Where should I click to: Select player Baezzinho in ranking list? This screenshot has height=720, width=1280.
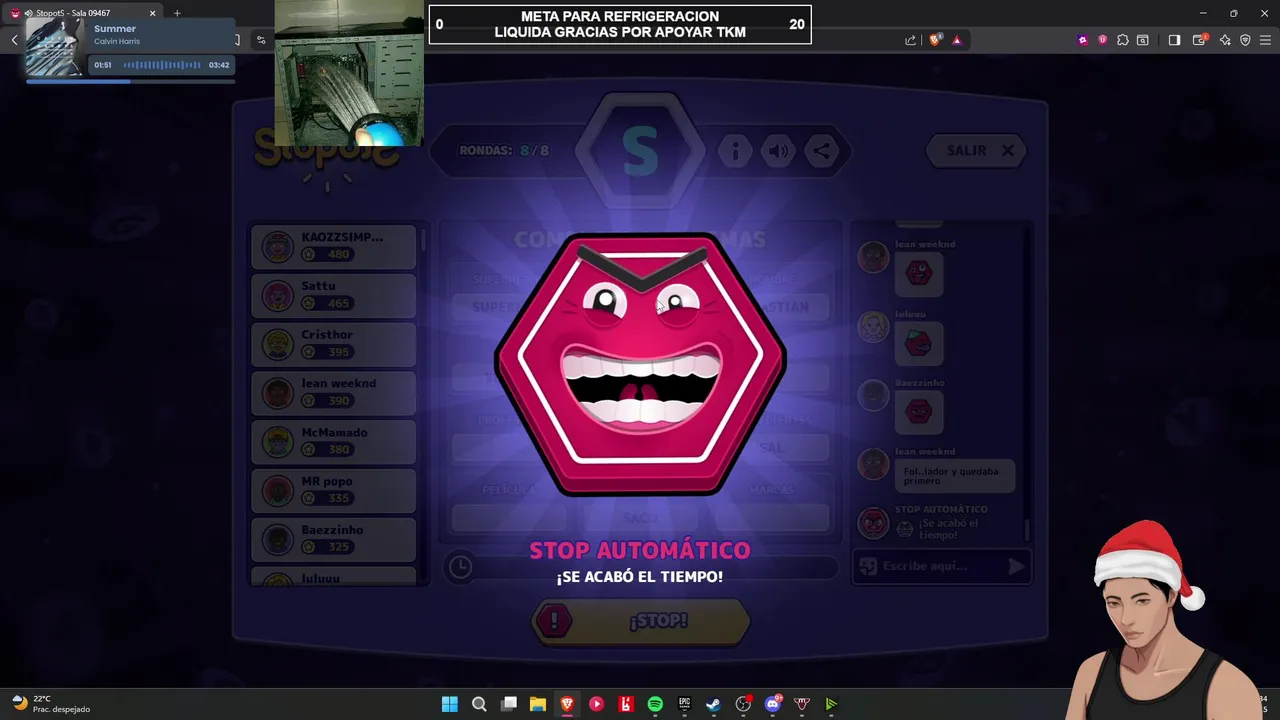click(x=333, y=539)
